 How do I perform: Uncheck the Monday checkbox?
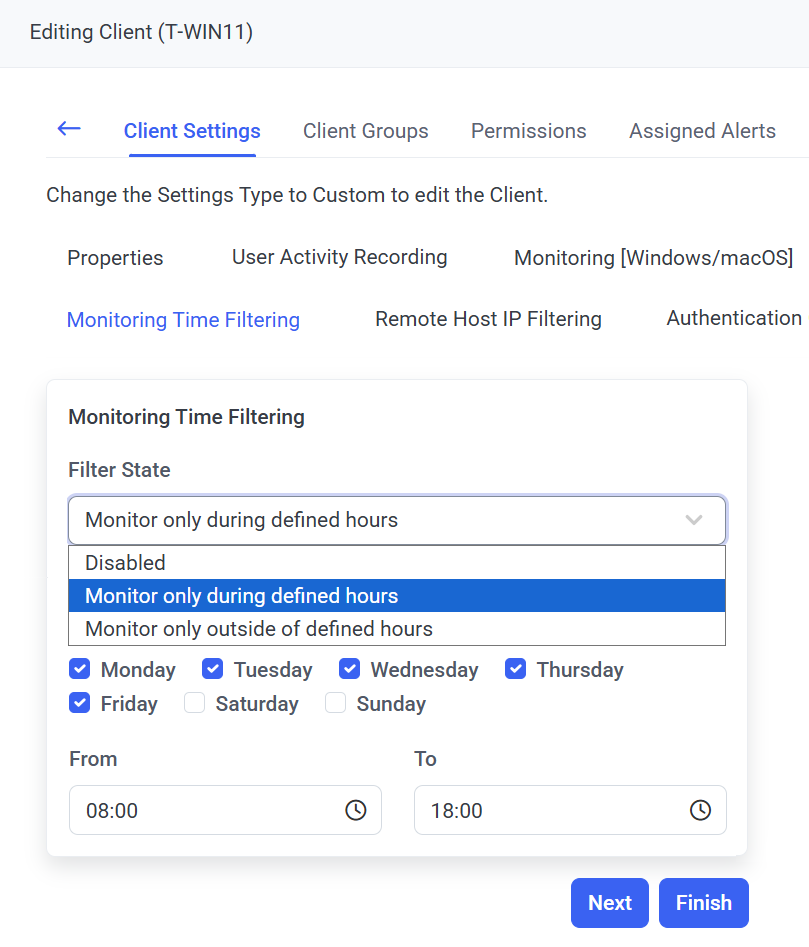(x=80, y=669)
